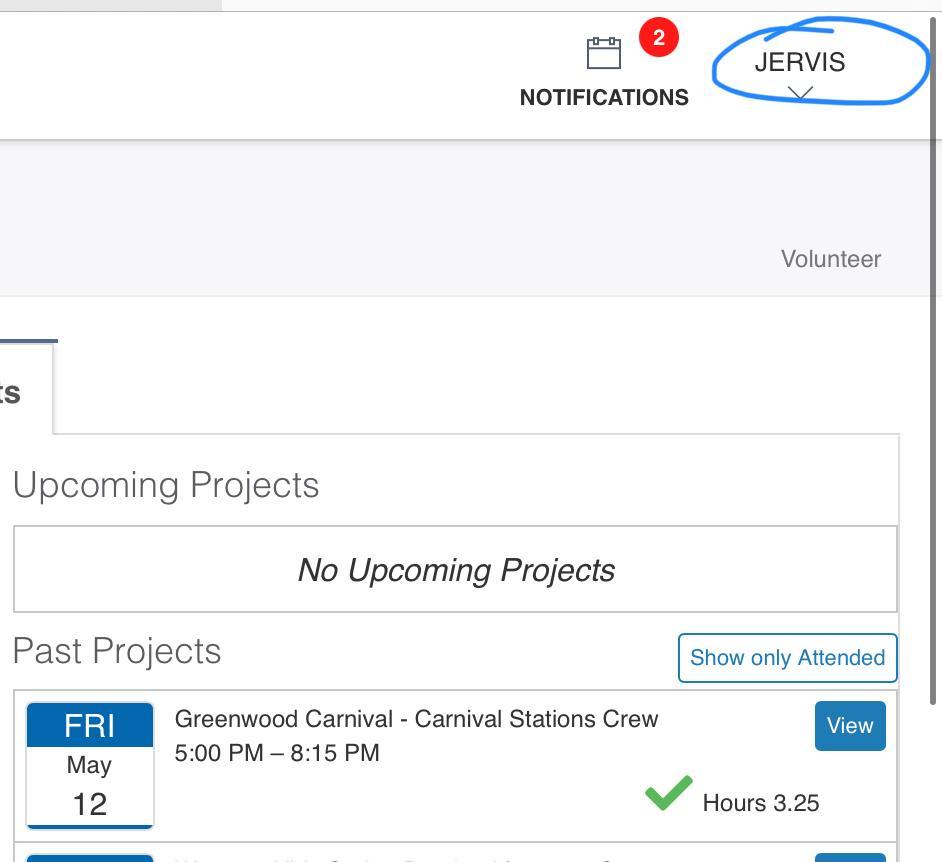Open the JERVIS user menu

click(799, 62)
